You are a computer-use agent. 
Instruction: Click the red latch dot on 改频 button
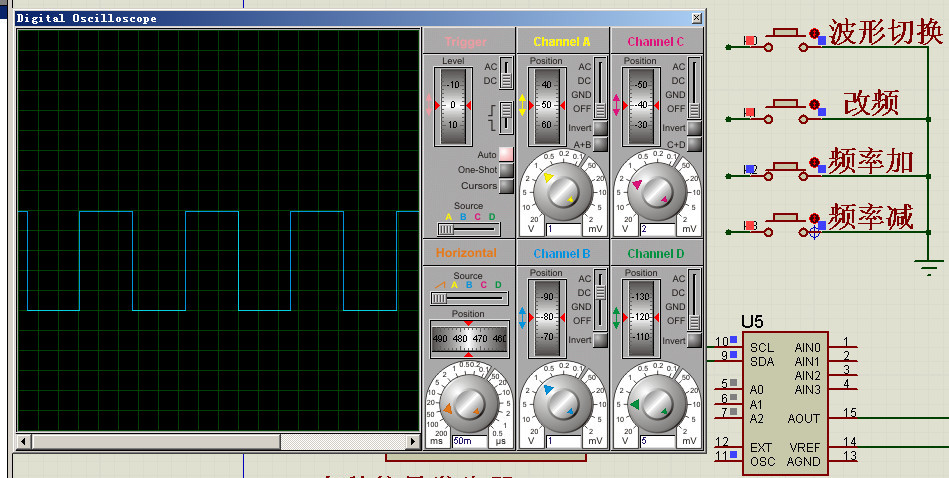(x=815, y=104)
